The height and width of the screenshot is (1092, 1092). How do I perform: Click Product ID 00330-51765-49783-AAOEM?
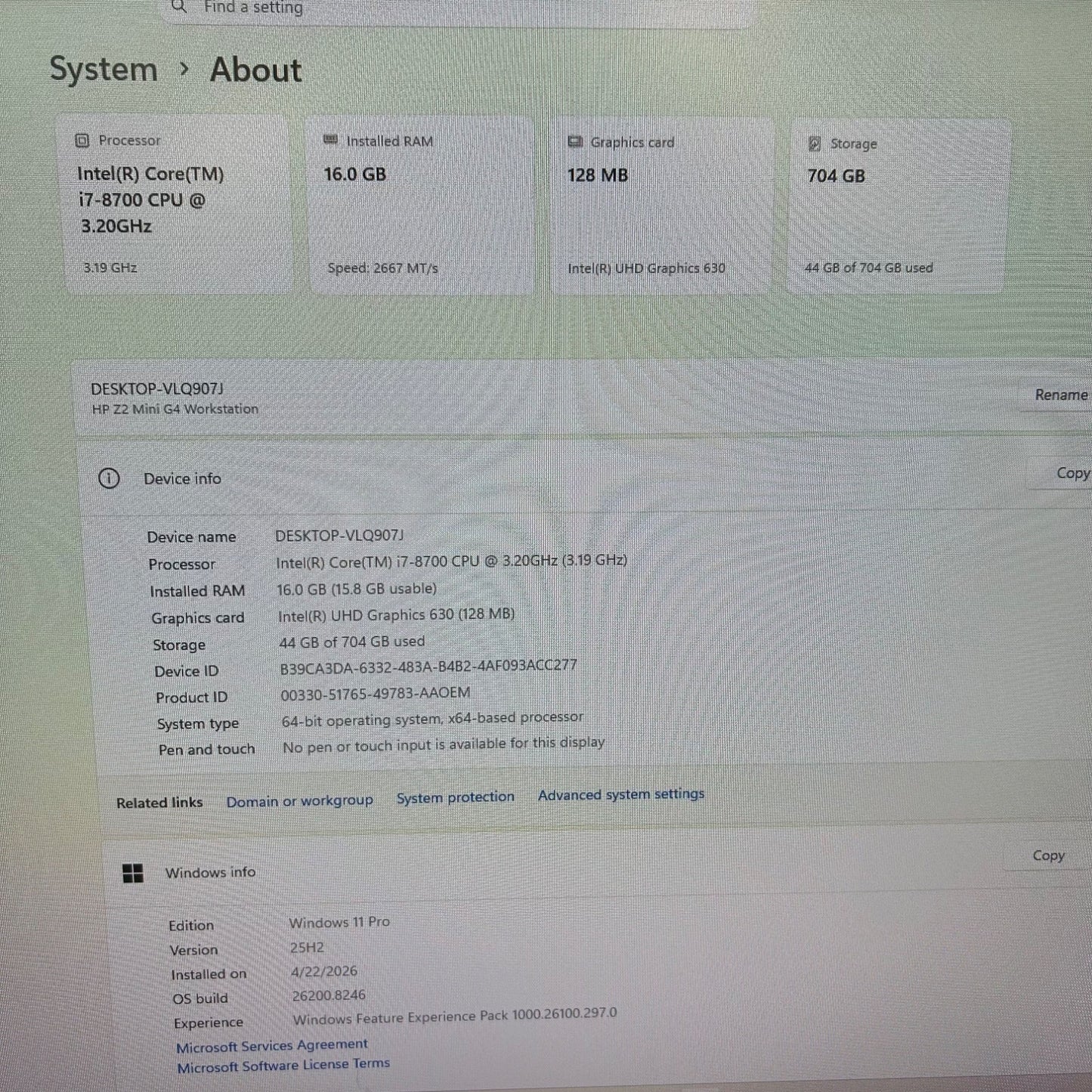(x=376, y=693)
